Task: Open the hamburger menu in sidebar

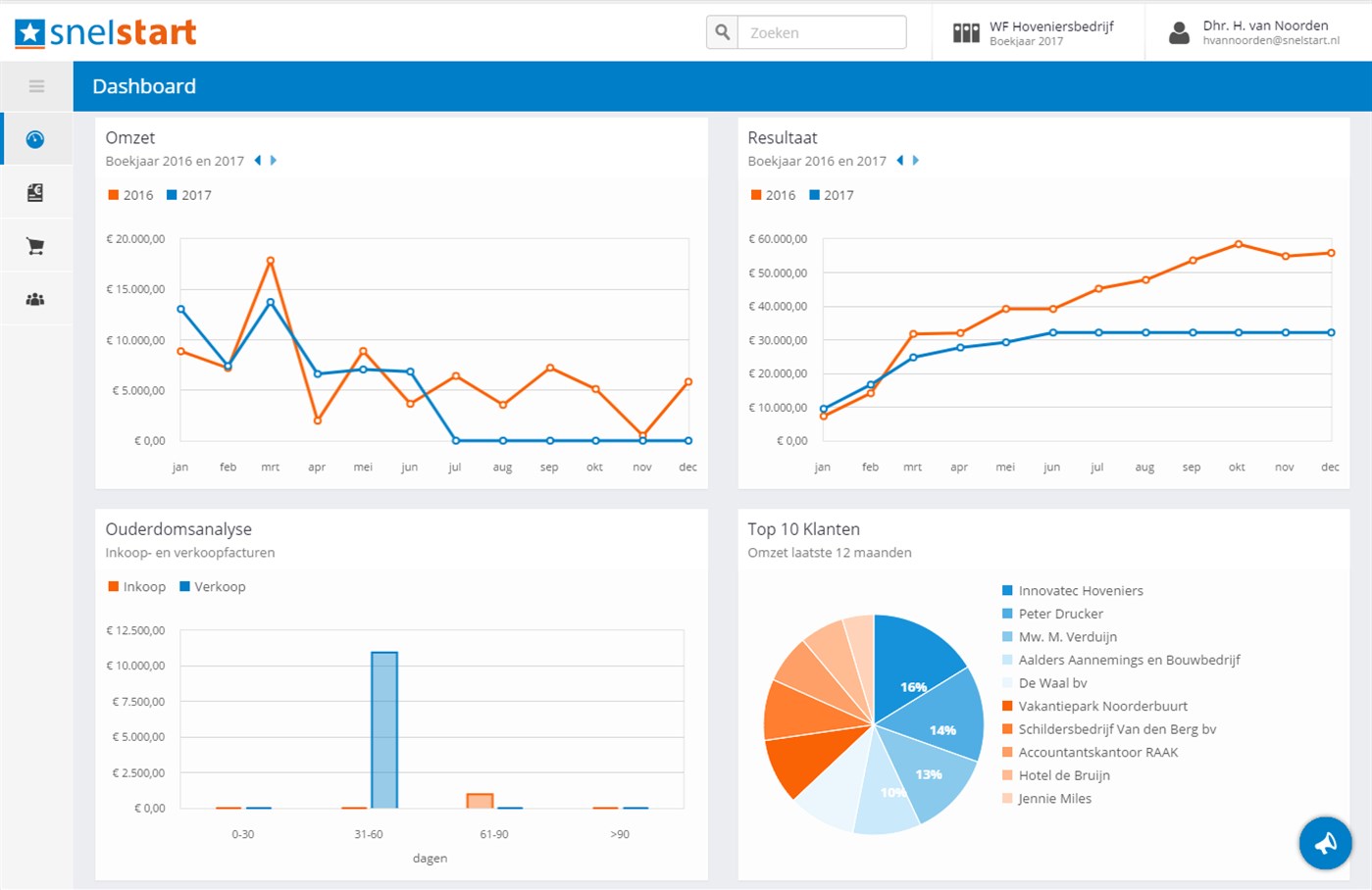Action: click(x=36, y=86)
